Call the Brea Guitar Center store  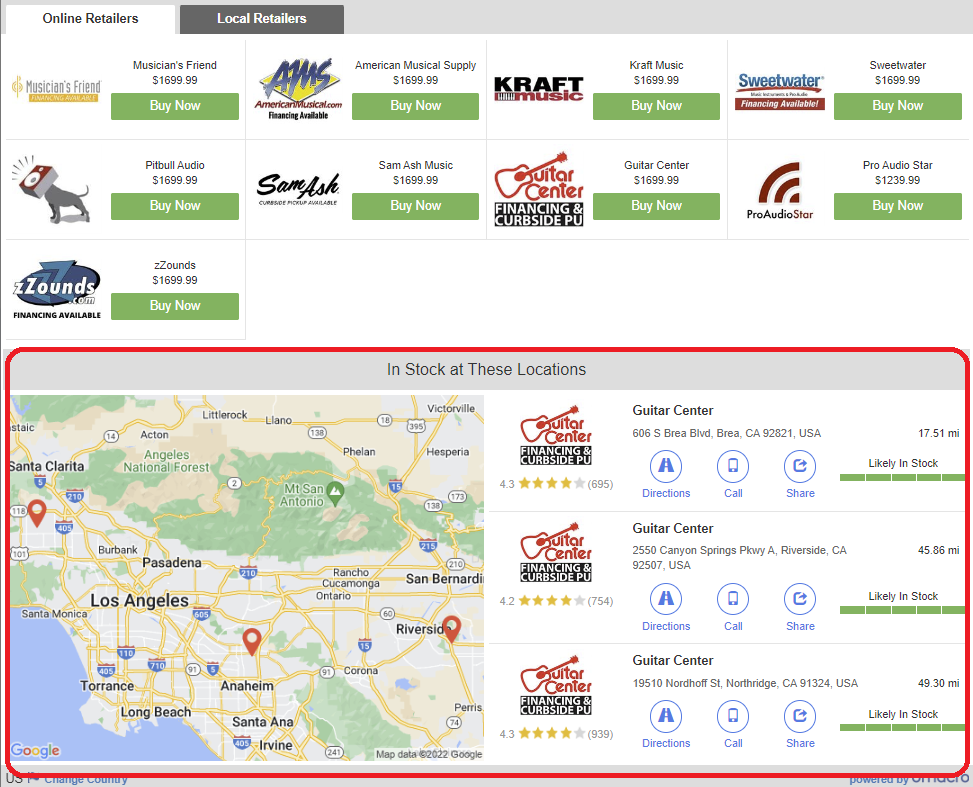tap(733, 475)
